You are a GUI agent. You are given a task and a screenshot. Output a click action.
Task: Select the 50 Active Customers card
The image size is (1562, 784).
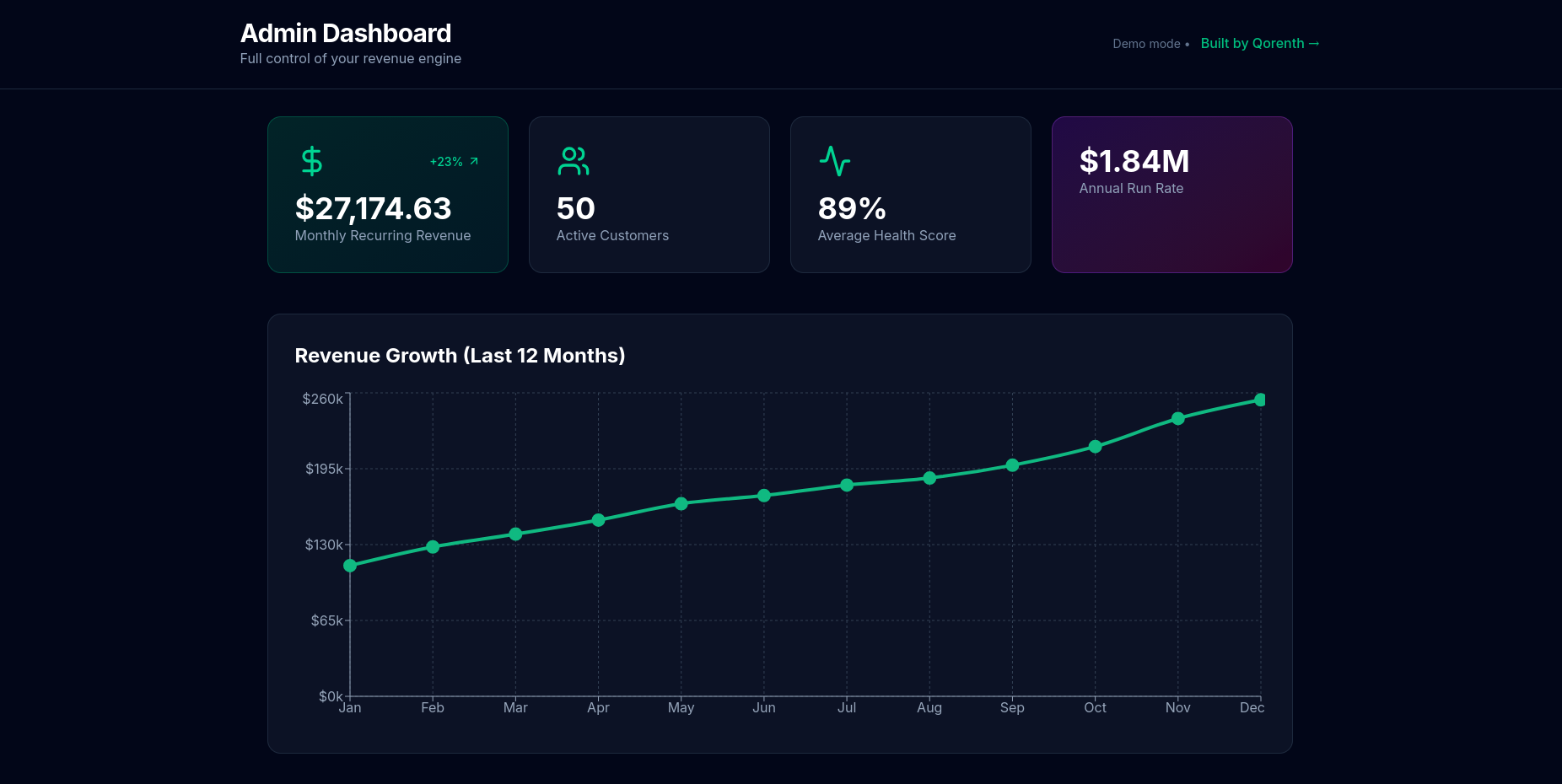[x=649, y=195]
